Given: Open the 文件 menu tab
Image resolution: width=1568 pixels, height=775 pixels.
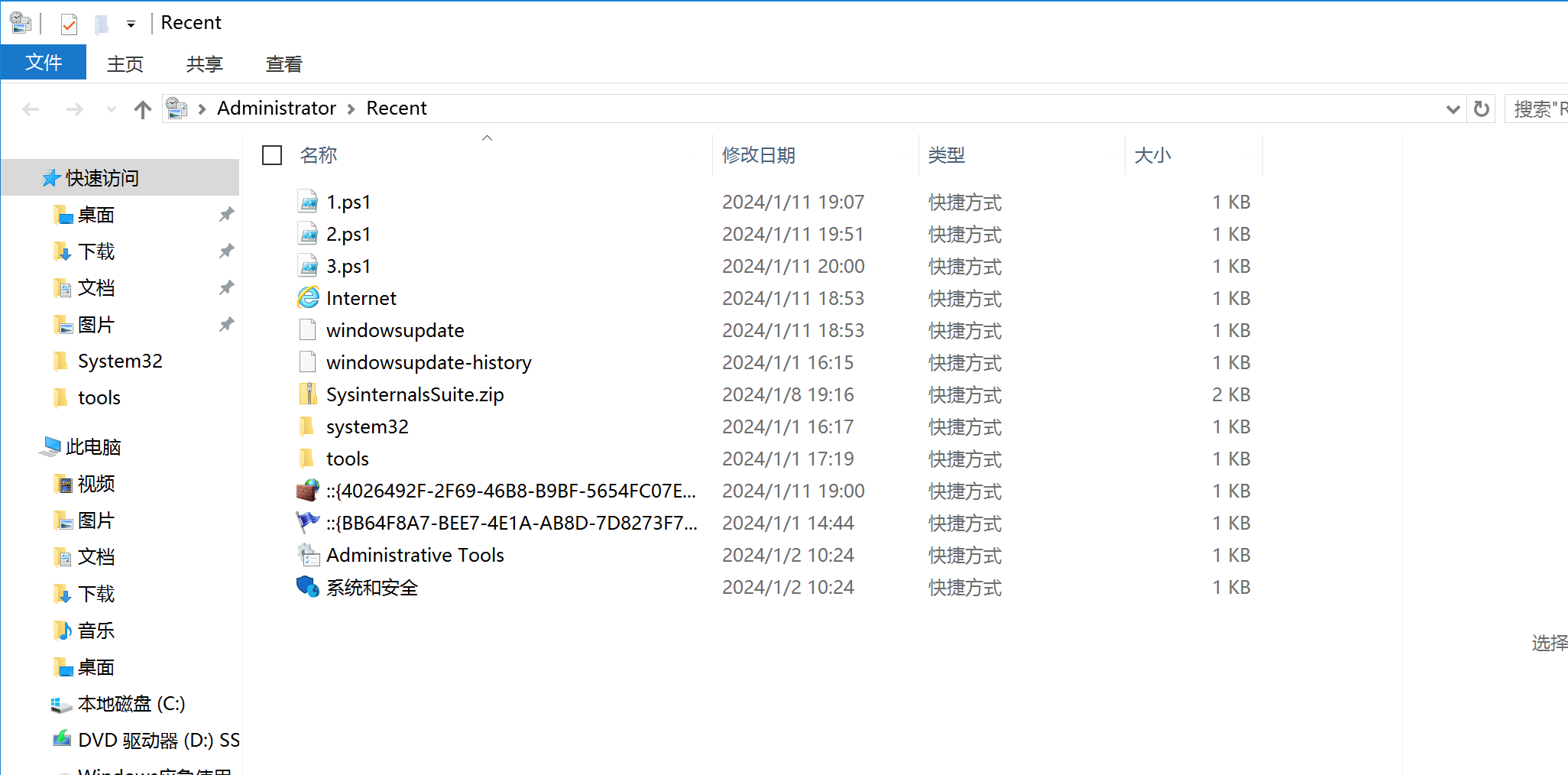Looking at the screenshot, I should [x=44, y=63].
